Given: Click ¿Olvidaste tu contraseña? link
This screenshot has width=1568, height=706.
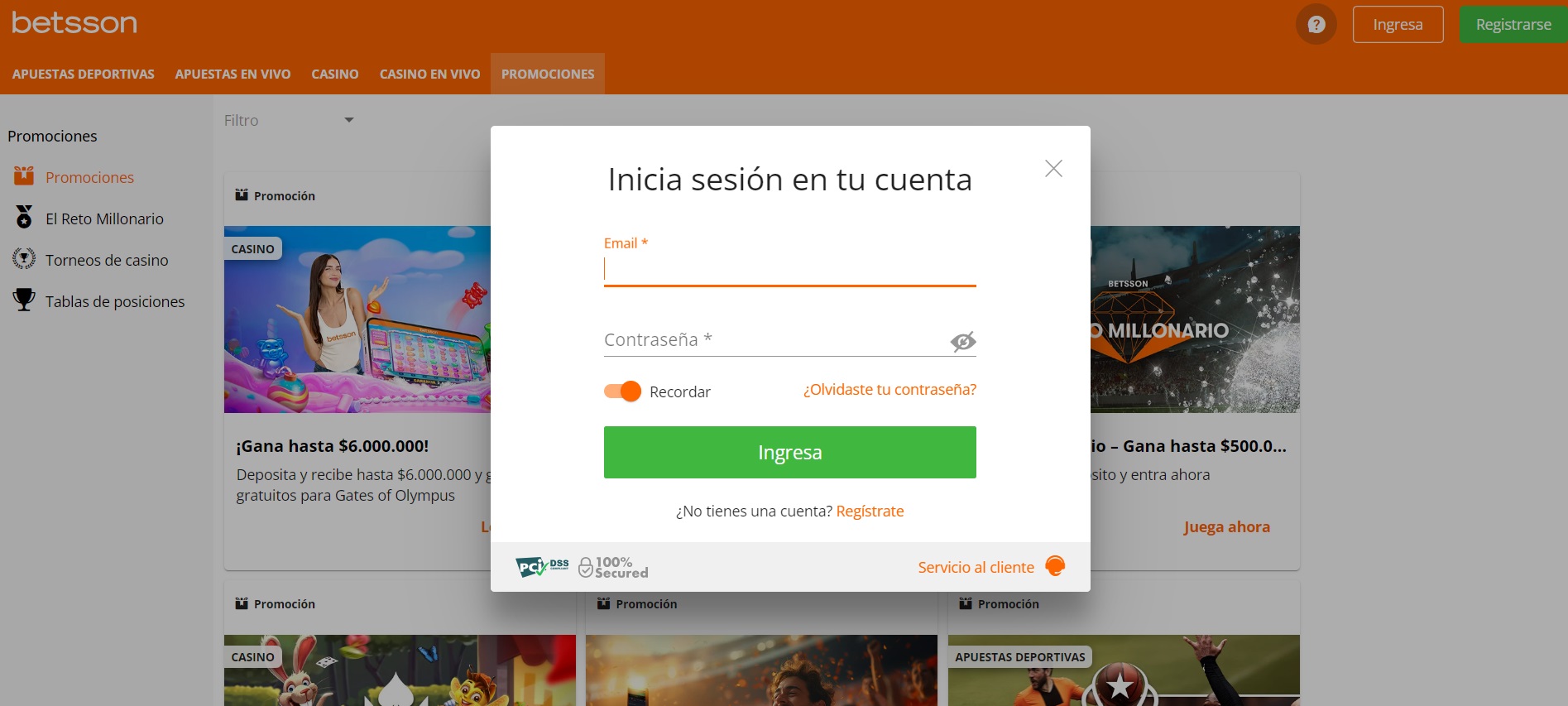Looking at the screenshot, I should [889, 390].
